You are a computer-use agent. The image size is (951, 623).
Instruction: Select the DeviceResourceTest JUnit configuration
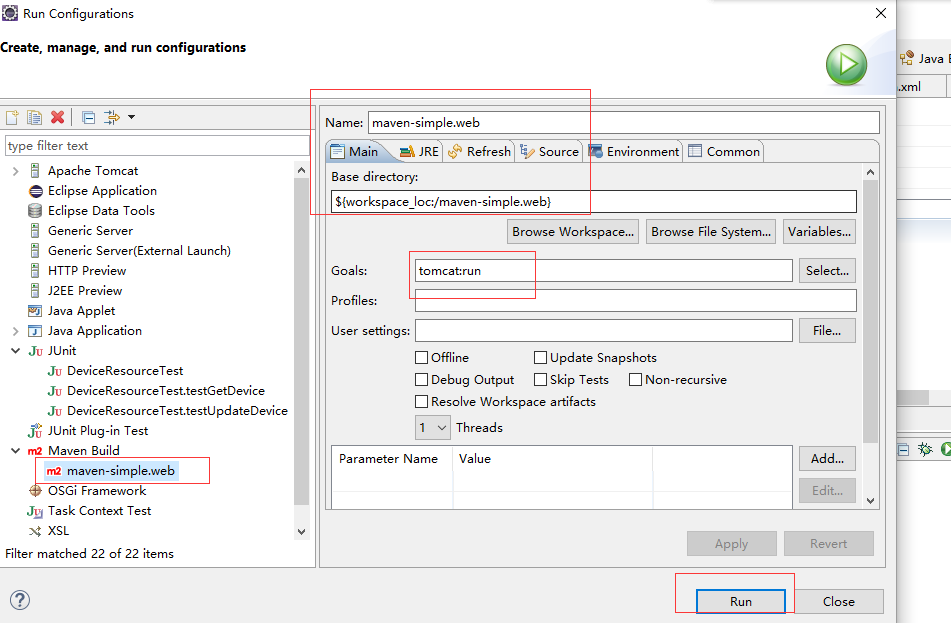click(x=124, y=371)
